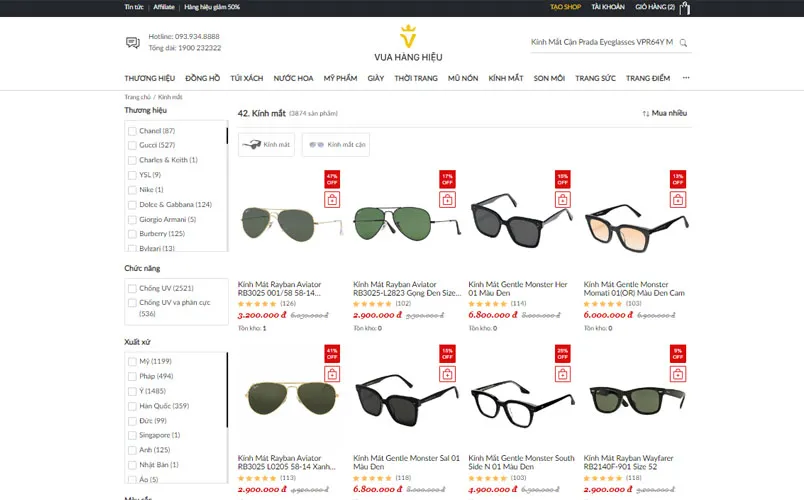Enable the Burberry (125) brand filter

[132, 234]
